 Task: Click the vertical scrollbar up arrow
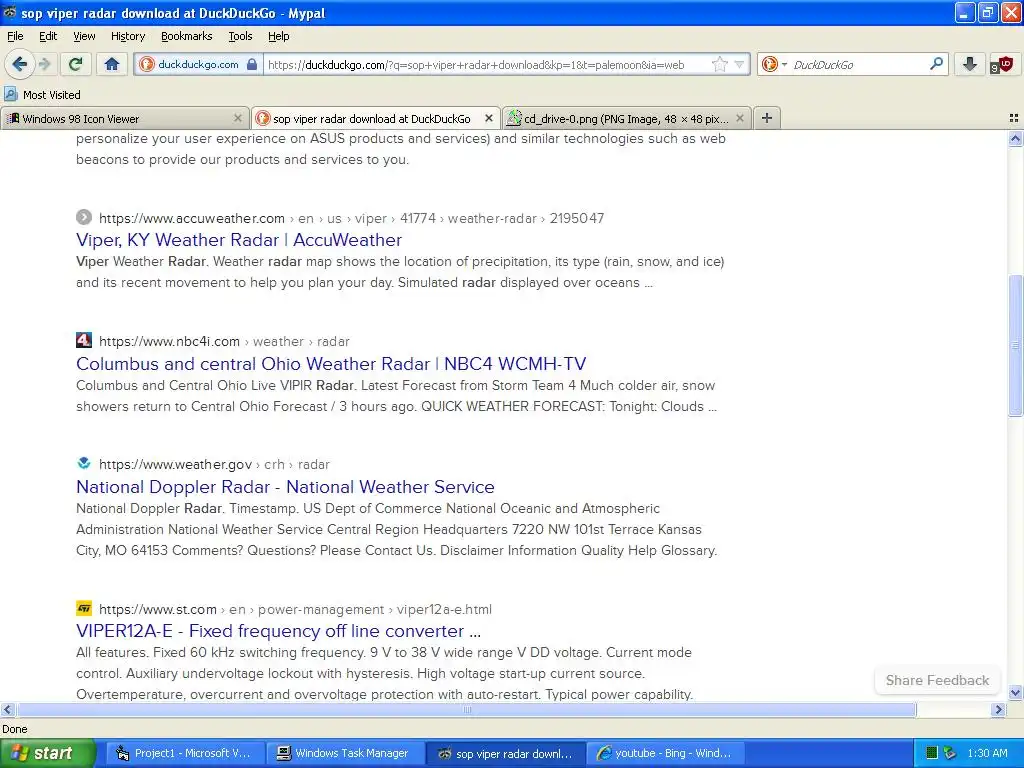point(1015,138)
